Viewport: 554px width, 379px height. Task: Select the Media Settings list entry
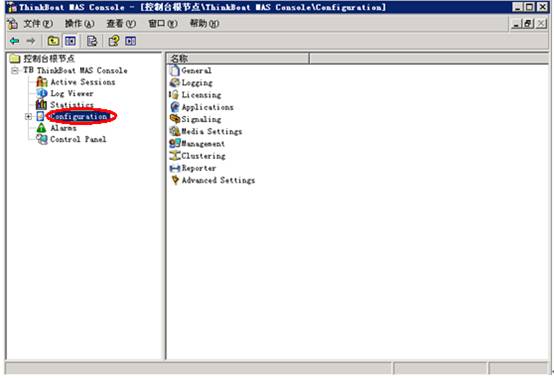tap(212, 131)
